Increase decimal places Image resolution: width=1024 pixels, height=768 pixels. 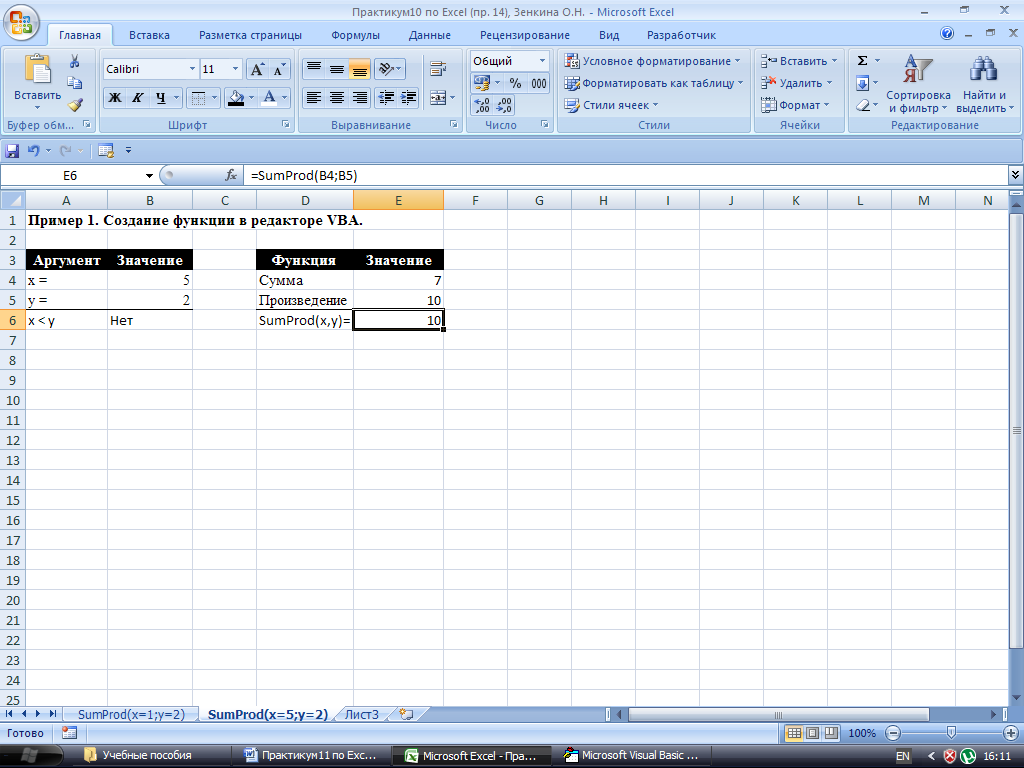[x=482, y=105]
